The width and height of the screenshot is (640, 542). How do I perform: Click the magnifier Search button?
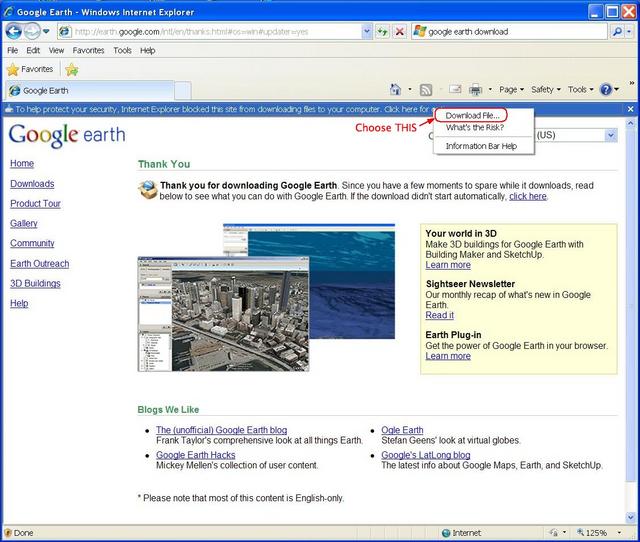[x=618, y=31]
